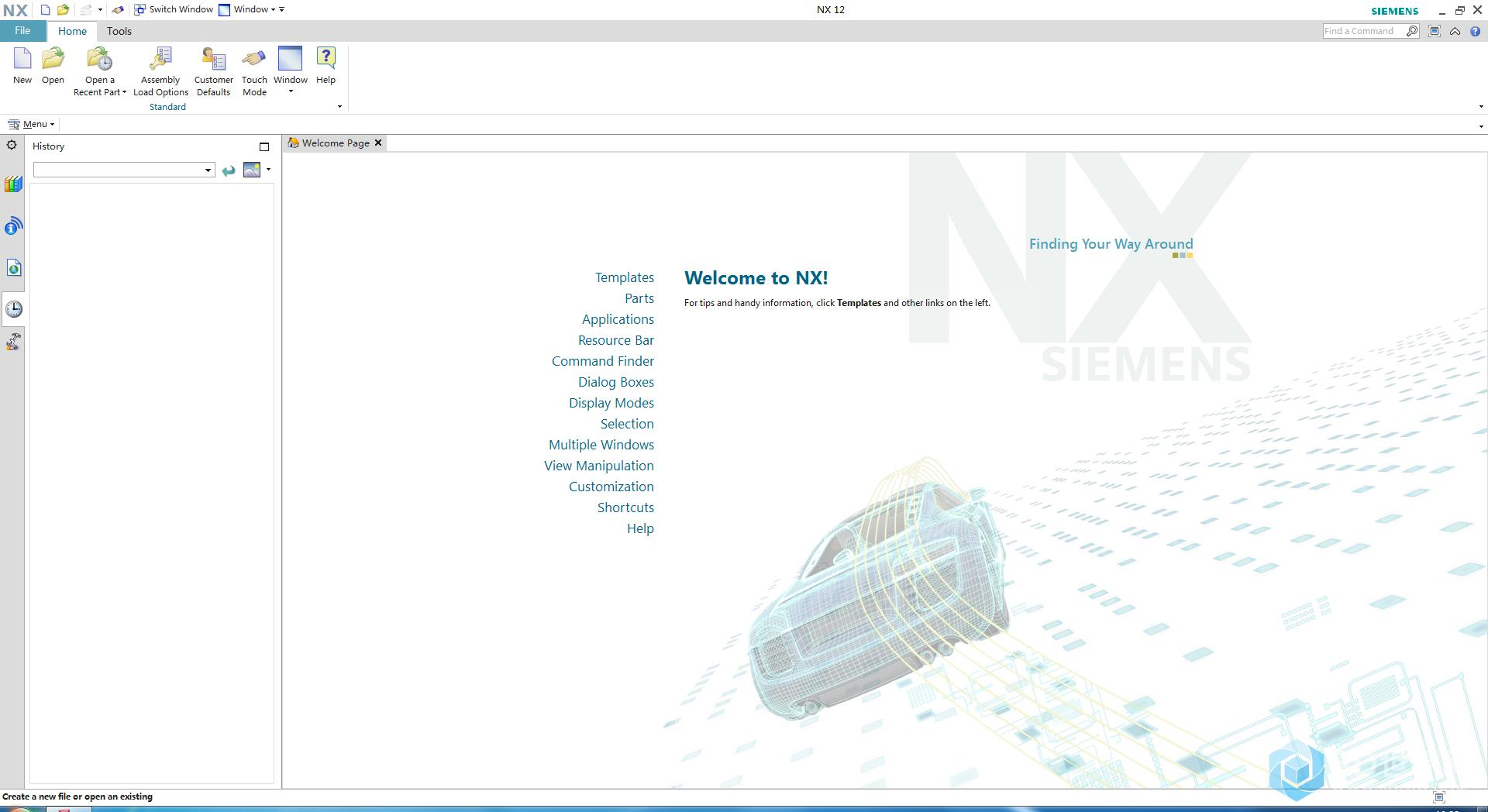Open the View Manipulation link
The width and height of the screenshot is (1488, 812).
click(x=598, y=466)
